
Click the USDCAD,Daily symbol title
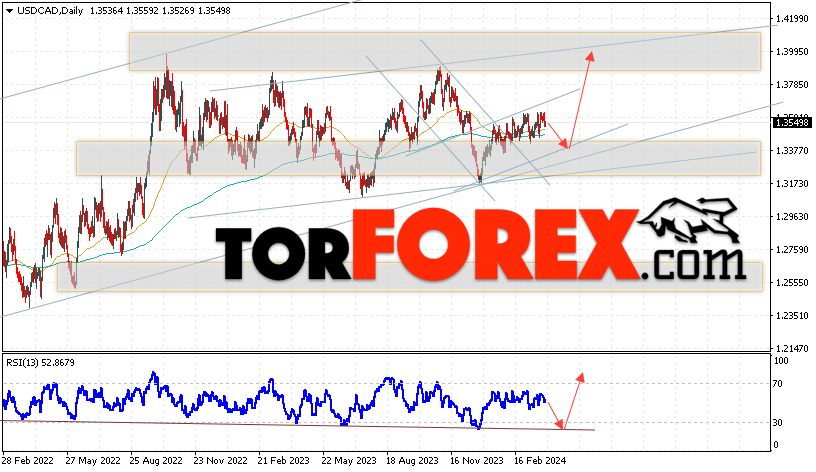50,10
